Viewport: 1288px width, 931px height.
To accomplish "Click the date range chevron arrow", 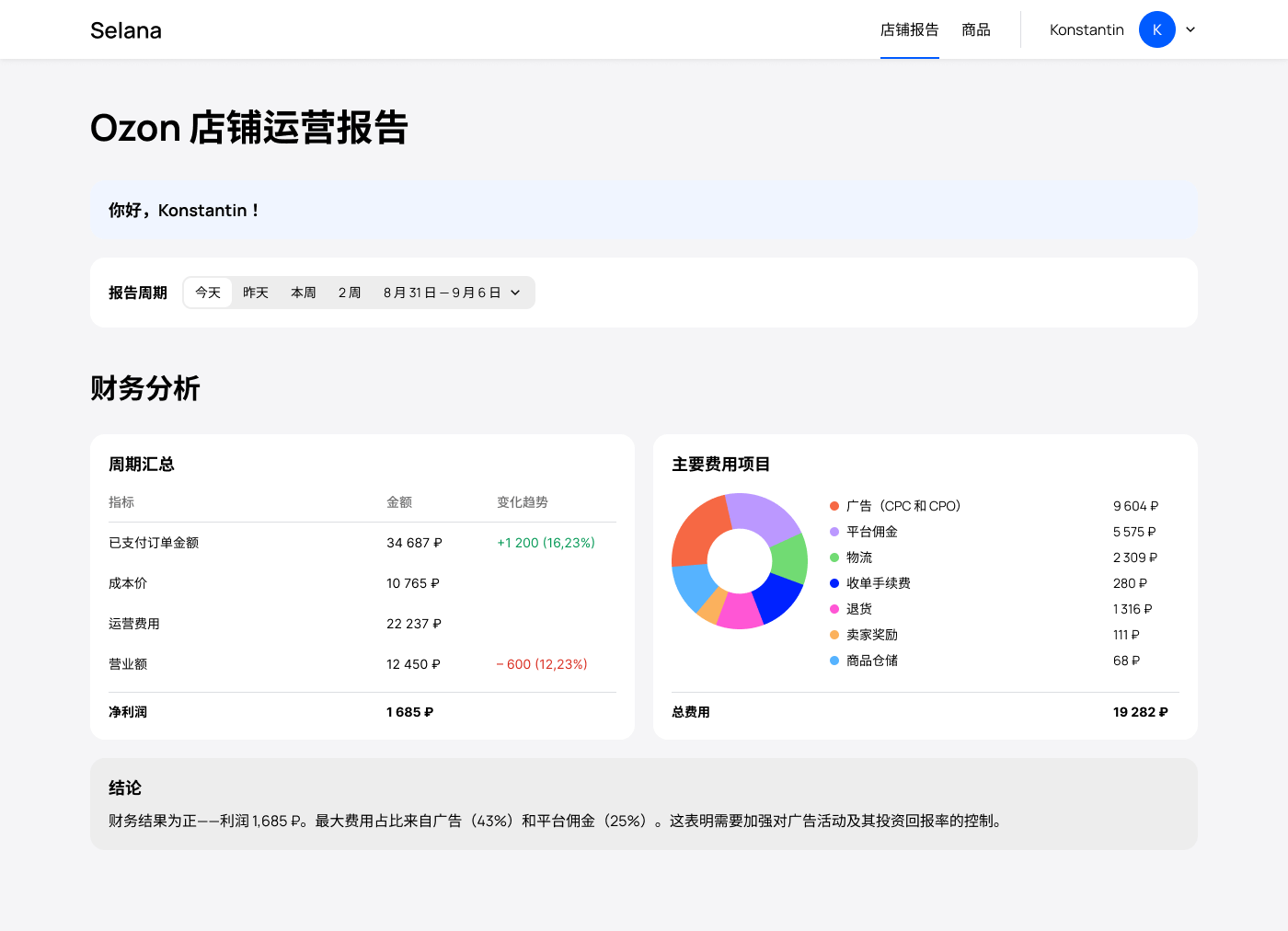I will [515, 293].
